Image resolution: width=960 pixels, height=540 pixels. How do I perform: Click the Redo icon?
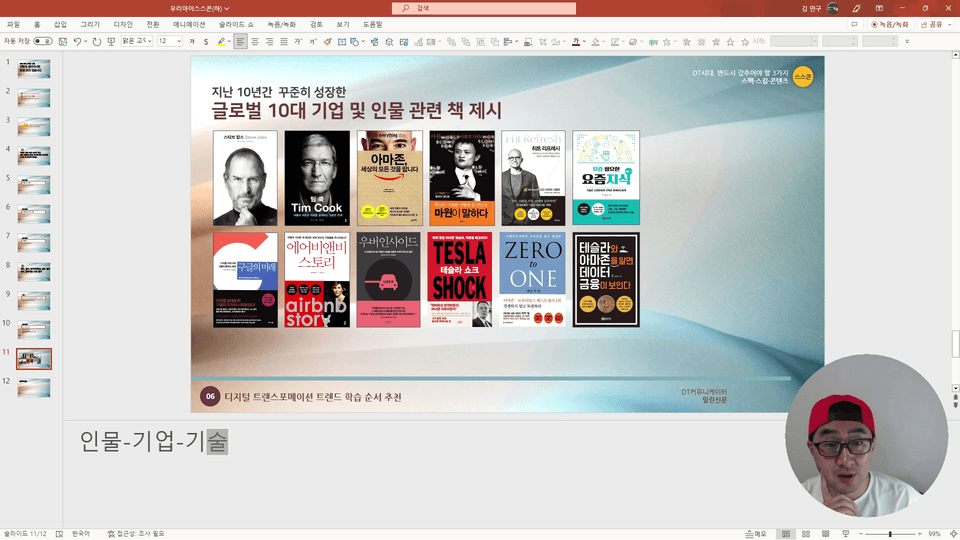[97, 42]
